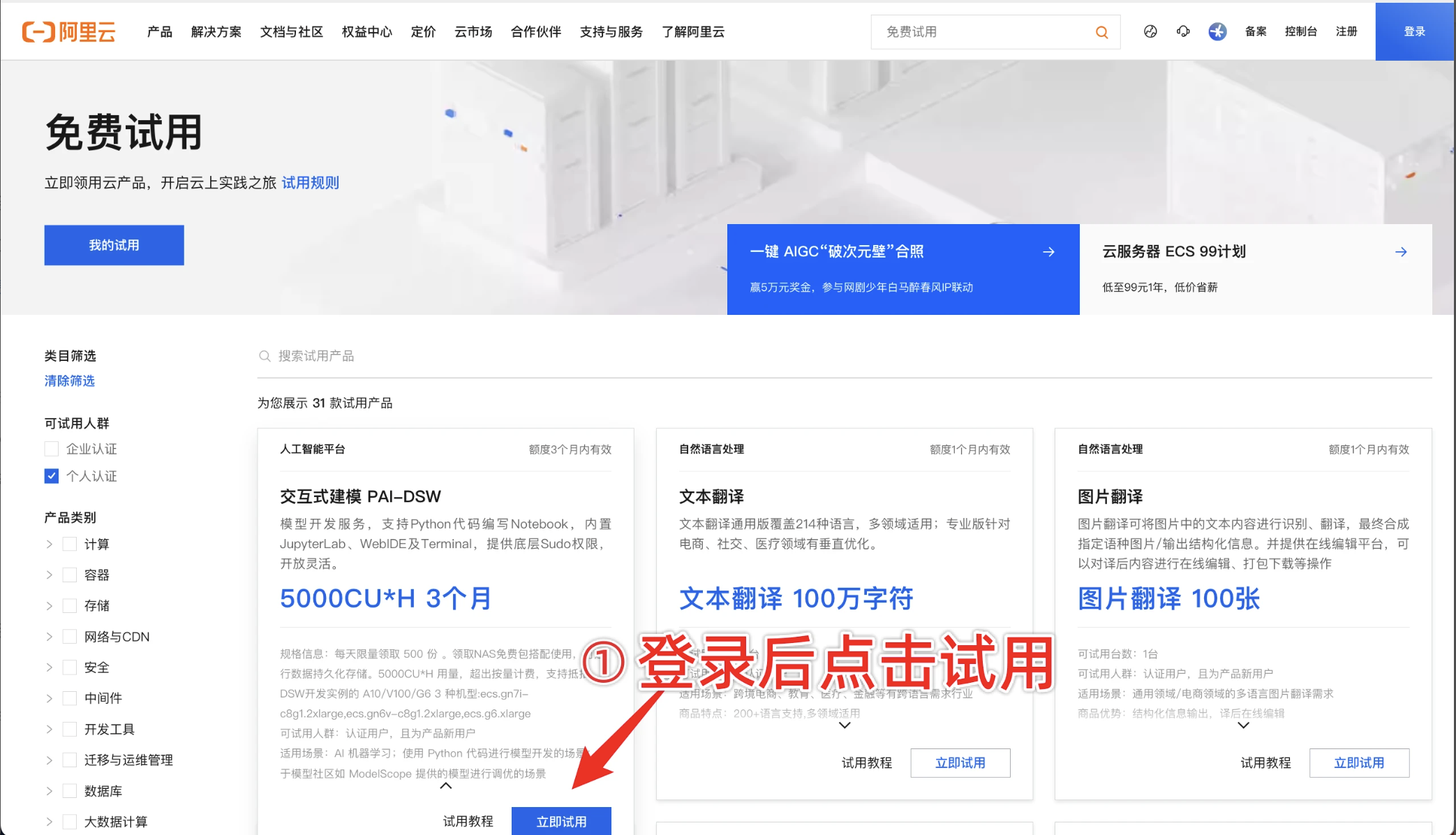Expand the 数据库 category chevron
This screenshot has height=835, width=1456.
coord(49,791)
